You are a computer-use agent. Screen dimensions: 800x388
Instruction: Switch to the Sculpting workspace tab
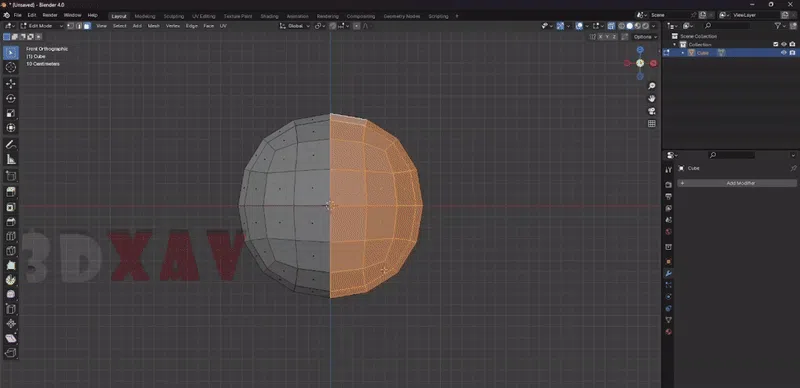point(173,16)
